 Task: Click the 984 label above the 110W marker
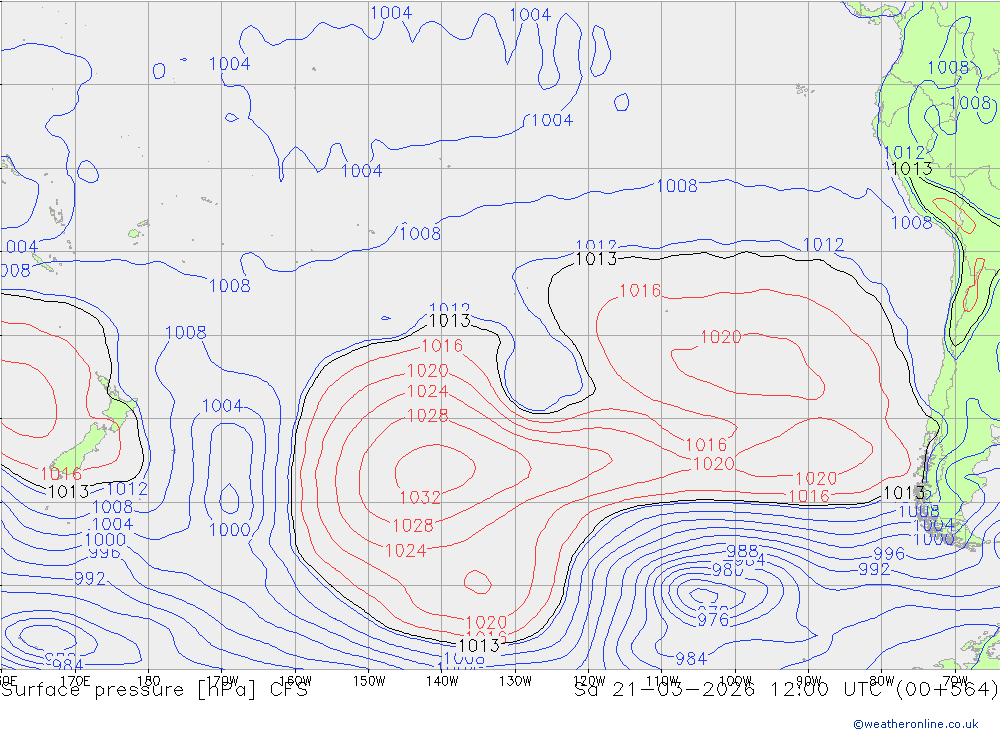click(691, 658)
